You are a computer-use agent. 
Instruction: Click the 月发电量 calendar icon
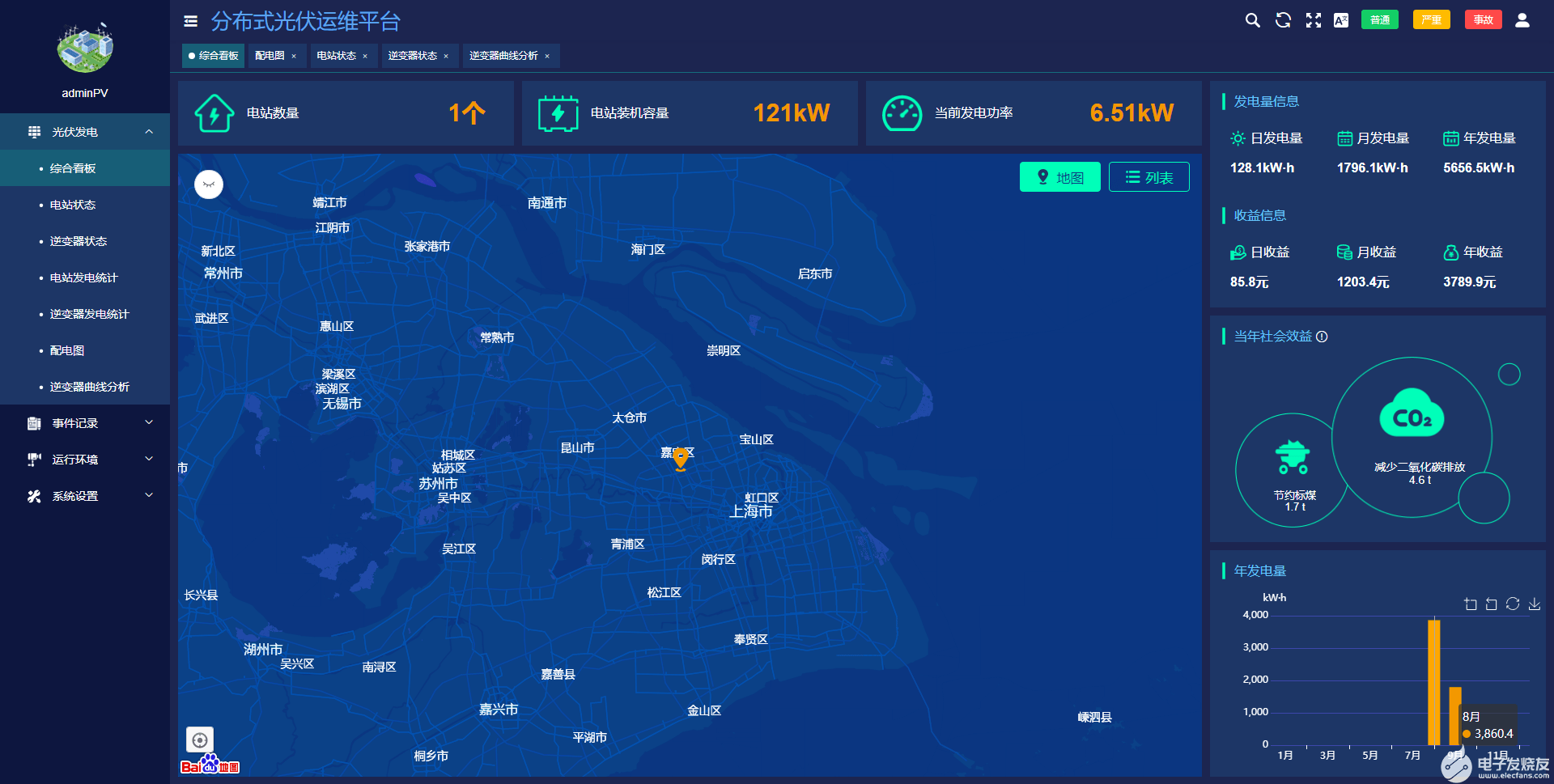pos(1344,138)
